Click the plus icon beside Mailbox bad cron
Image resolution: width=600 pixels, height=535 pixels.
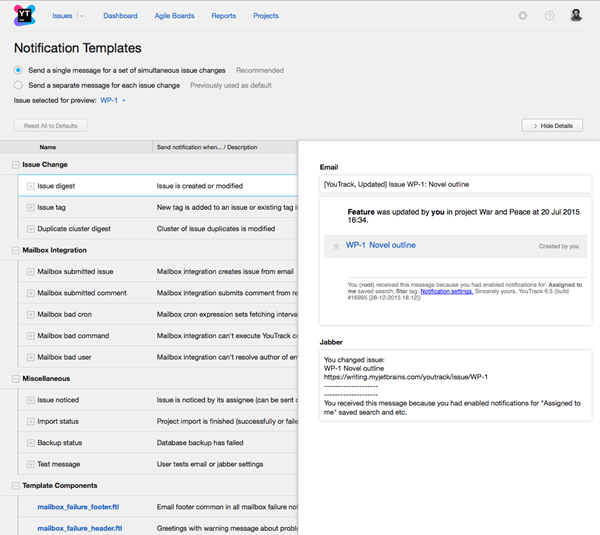pyautogui.click(x=30, y=314)
